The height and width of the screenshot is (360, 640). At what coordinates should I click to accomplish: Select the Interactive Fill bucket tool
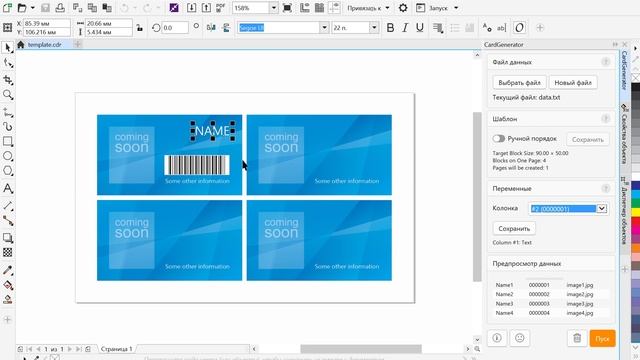8,285
